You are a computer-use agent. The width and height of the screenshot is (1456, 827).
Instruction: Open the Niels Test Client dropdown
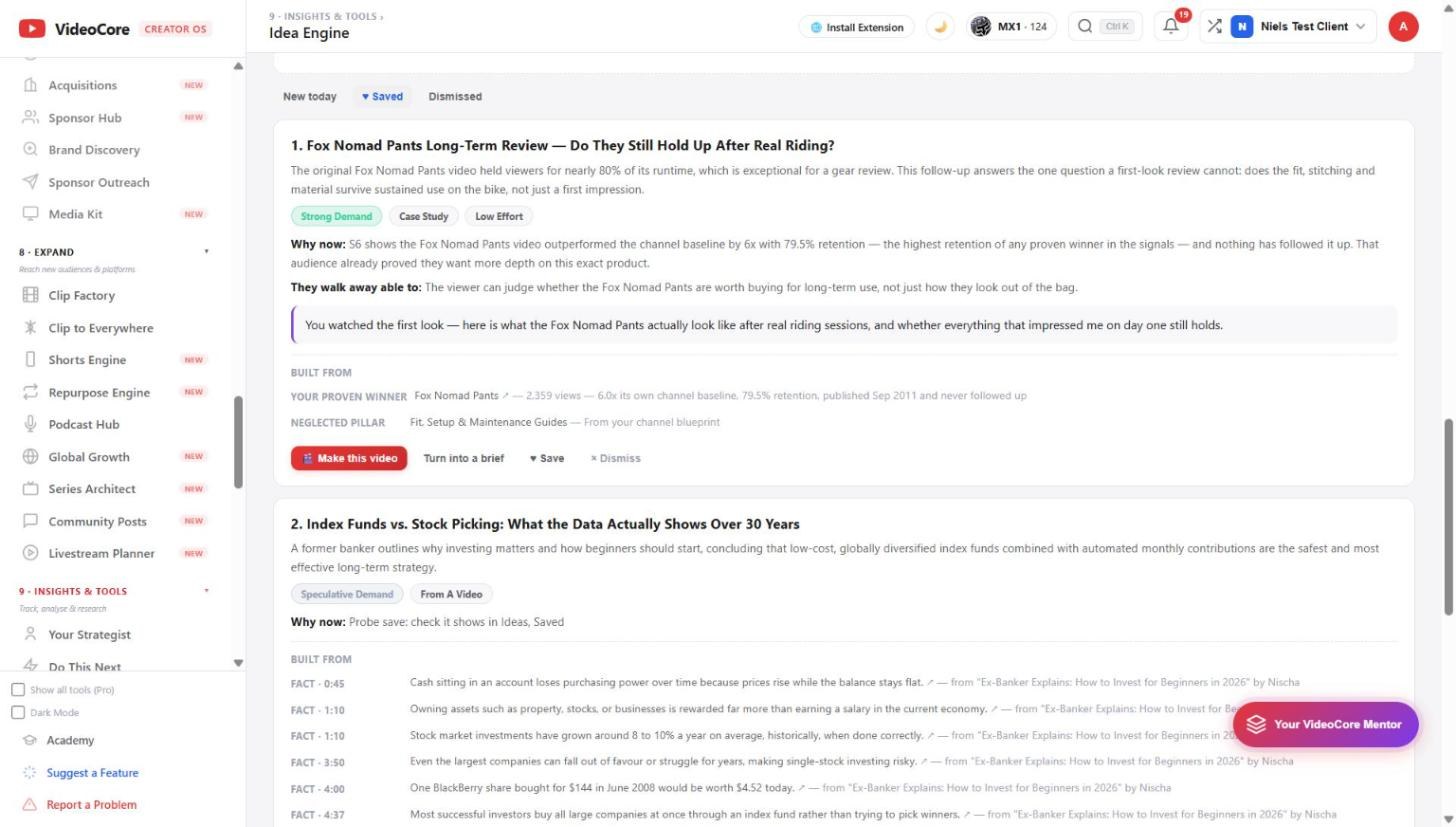1299,27
